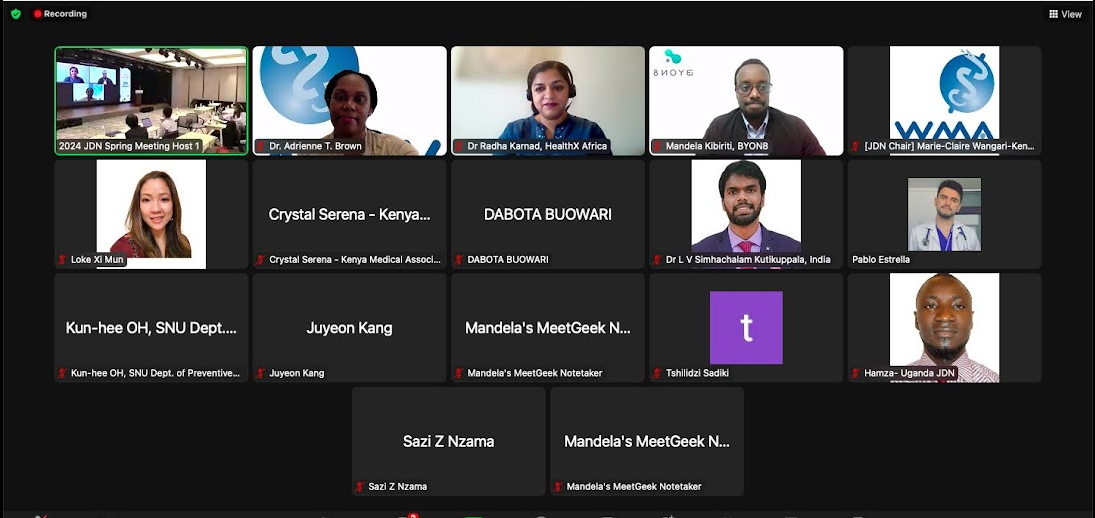Viewport: 1095px width, 518px height.
Task: Select Pablo Estrella's profile picture tile
Action: 944,214
